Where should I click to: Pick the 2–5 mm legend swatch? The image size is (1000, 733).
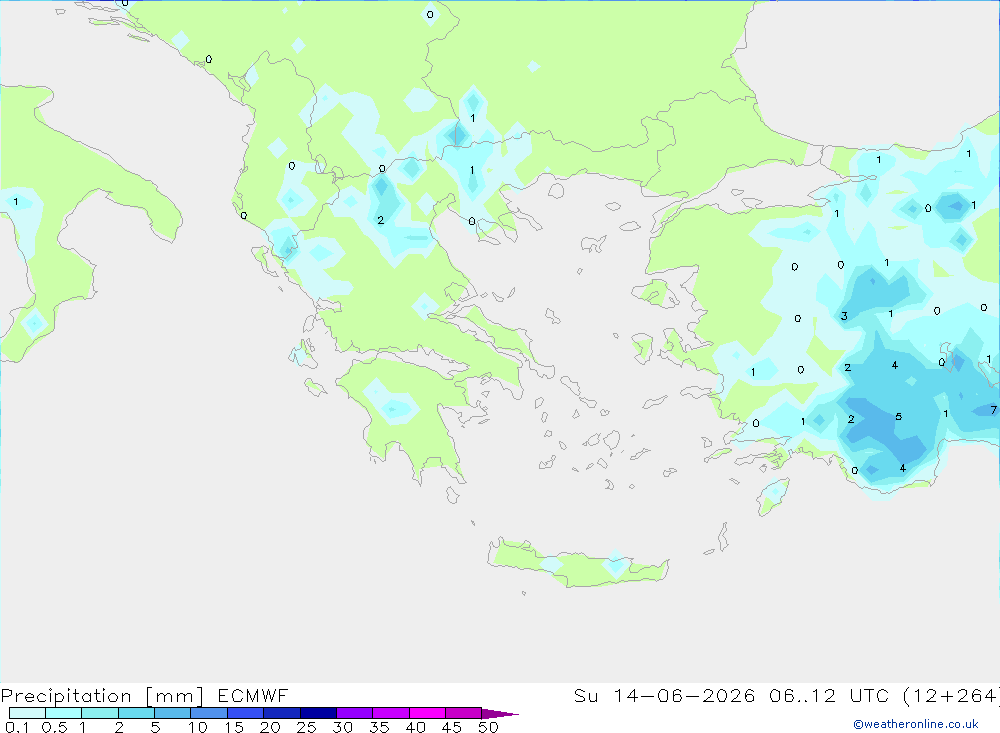(136, 713)
